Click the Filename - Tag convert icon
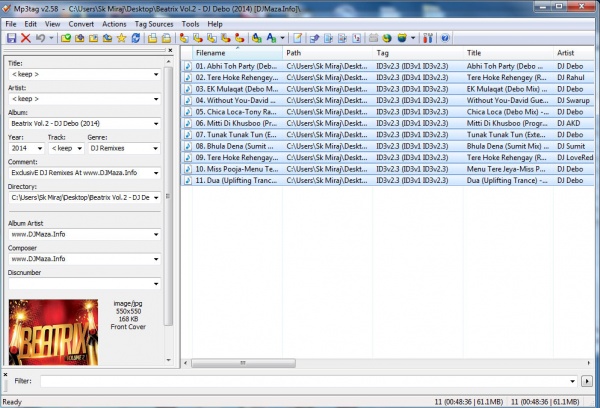This screenshot has height=408, width=600. (198, 38)
